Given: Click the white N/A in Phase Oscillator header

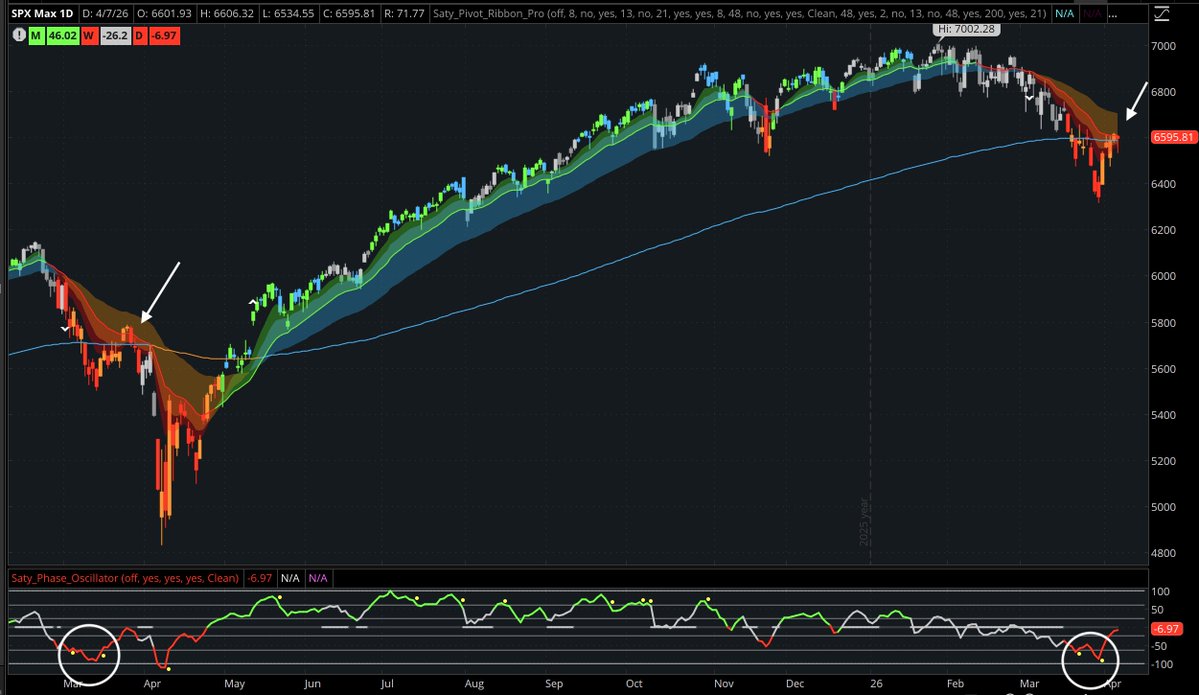Looking at the screenshot, I should [x=290, y=578].
